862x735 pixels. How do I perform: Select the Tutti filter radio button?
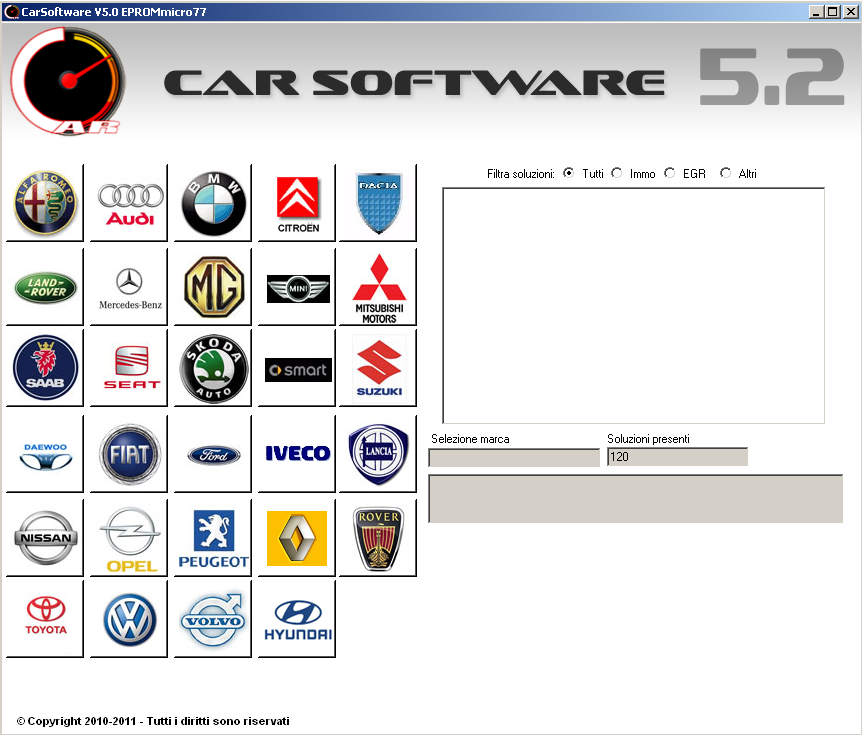[569, 173]
